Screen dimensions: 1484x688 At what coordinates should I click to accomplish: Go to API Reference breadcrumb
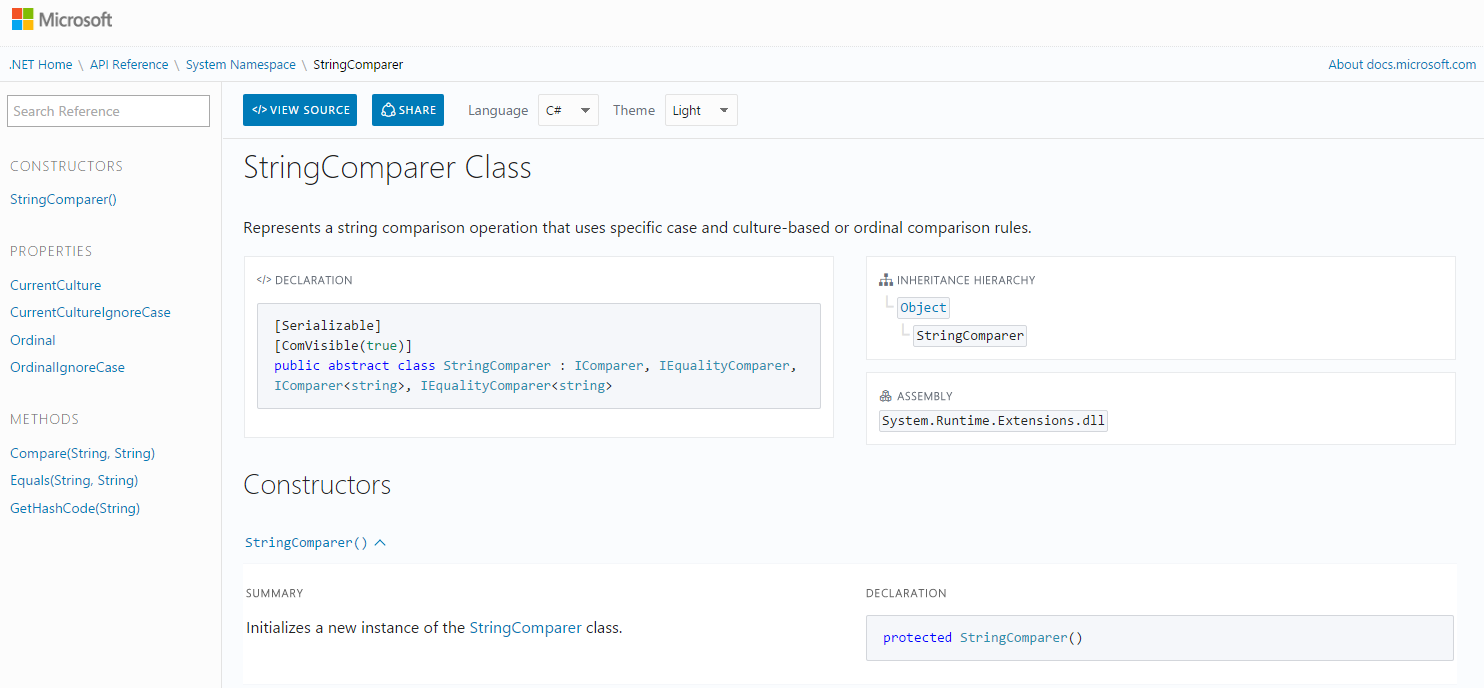tap(129, 64)
